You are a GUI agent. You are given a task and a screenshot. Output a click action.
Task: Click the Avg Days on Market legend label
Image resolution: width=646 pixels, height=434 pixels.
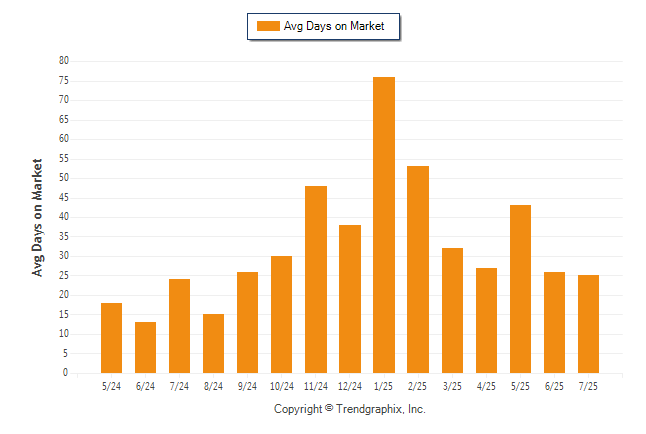(334, 26)
